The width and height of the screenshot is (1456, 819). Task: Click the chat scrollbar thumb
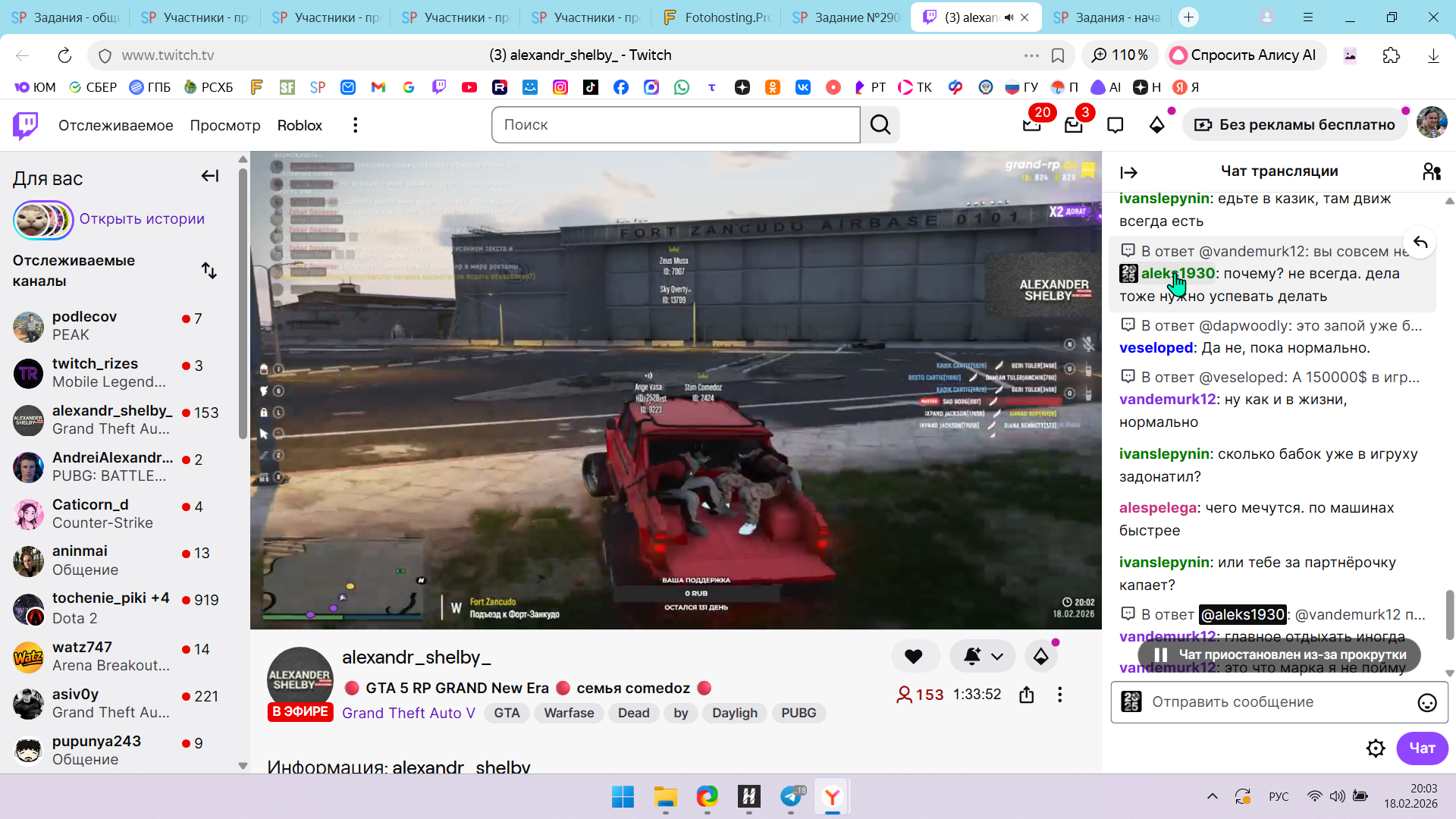tap(1449, 614)
